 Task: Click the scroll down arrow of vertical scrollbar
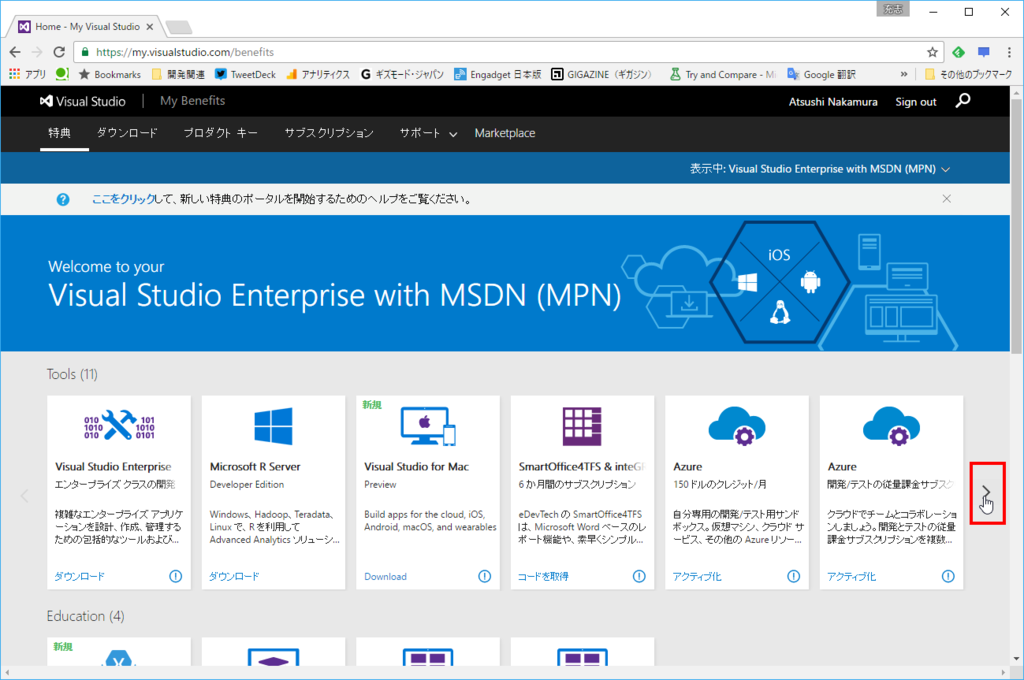(1017, 658)
